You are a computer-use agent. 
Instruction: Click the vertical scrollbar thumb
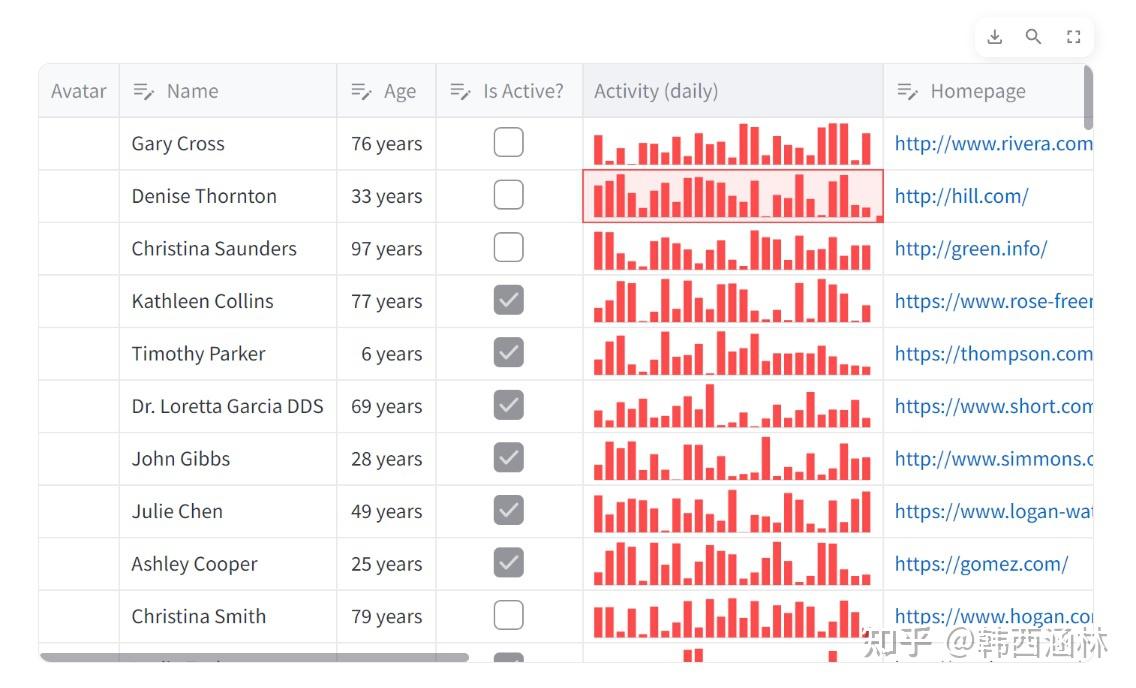point(1088,97)
